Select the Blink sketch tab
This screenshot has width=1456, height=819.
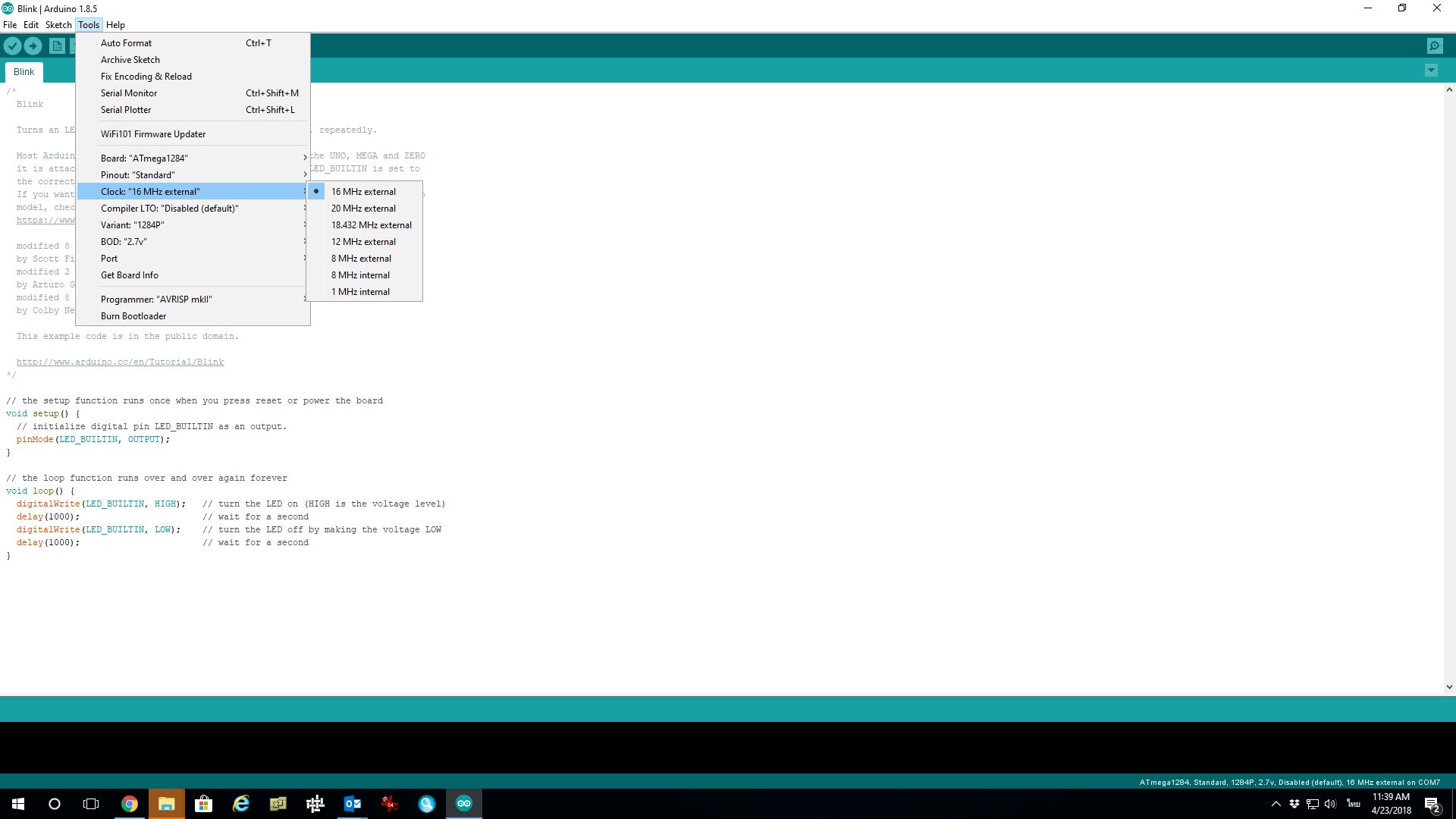coord(24,72)
